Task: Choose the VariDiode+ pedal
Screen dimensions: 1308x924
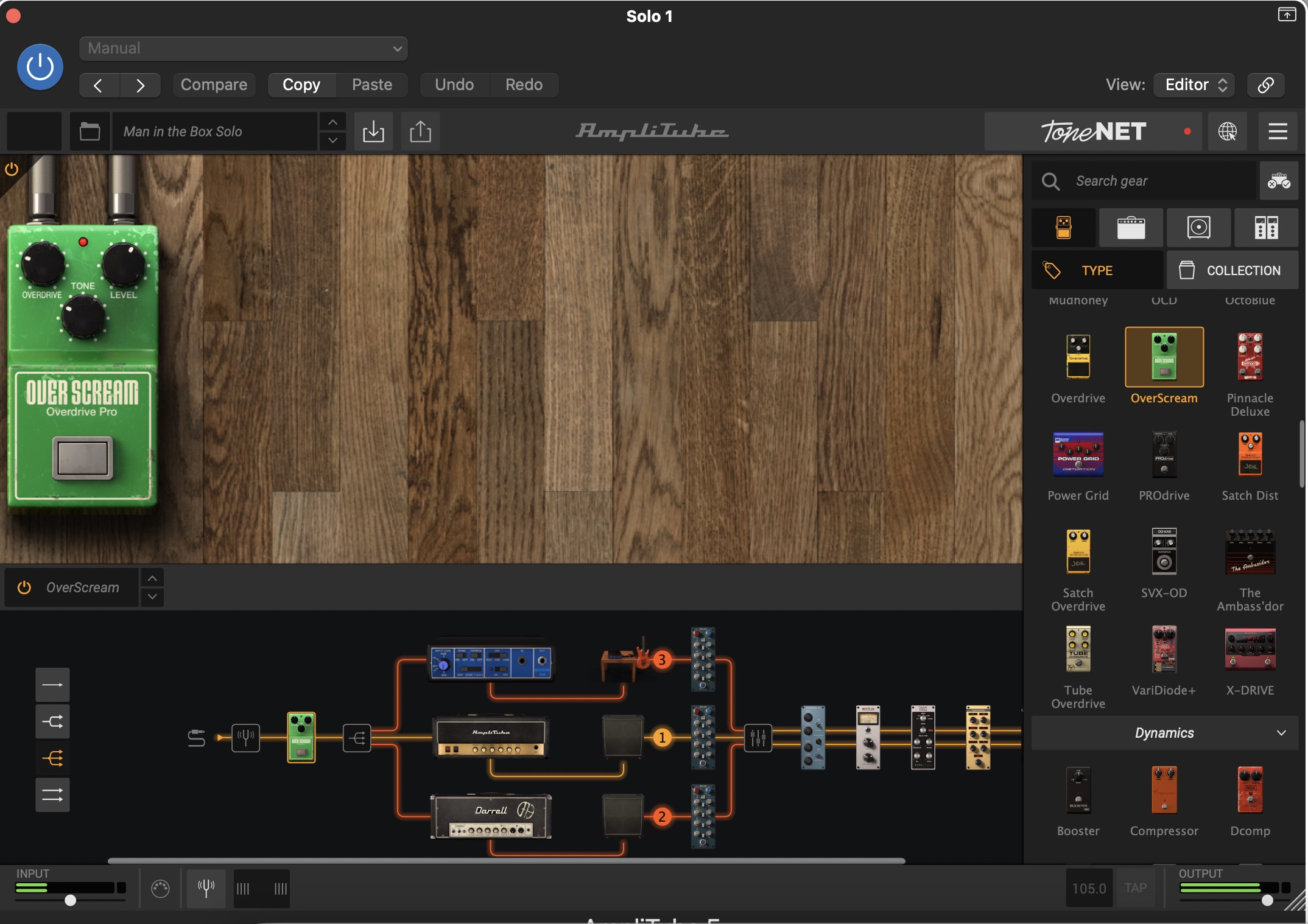Action: [x=1164, y=649]
